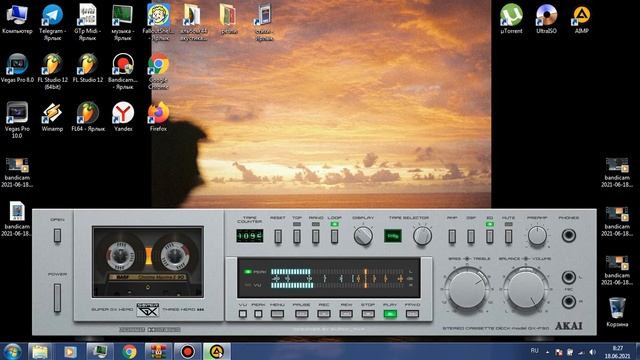The image size is (640, 360).
Task: Click the right MIC input jack
Action: coord(569,302)
